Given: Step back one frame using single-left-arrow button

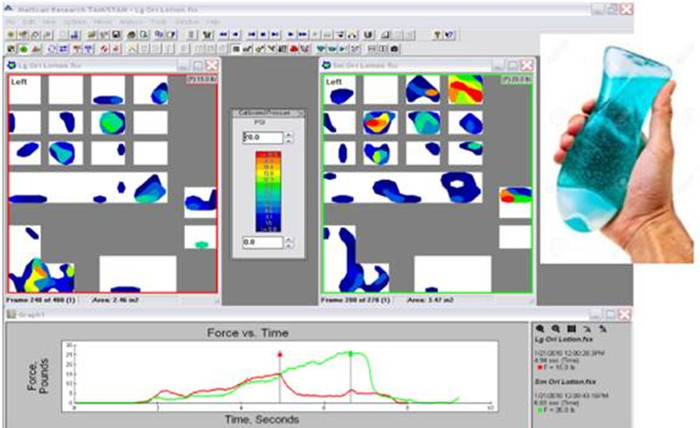Looking at the screenshot, I should coord(236,34).
